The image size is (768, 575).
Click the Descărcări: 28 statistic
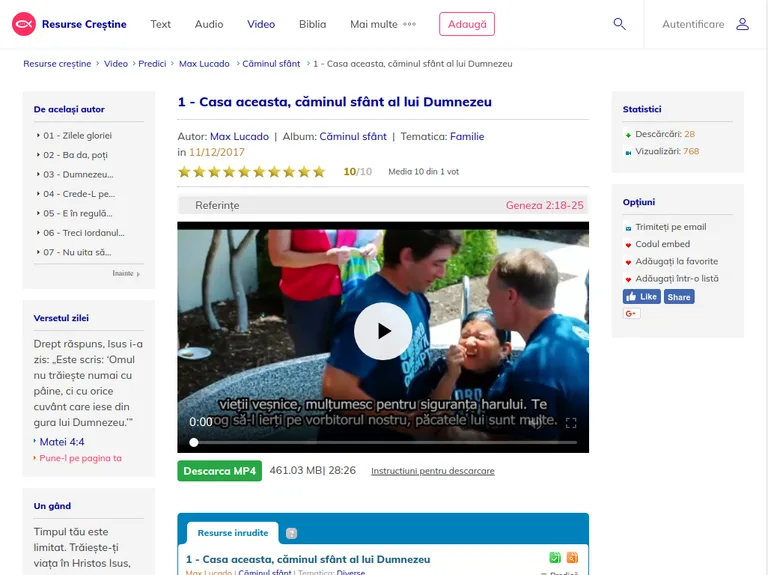665,134
